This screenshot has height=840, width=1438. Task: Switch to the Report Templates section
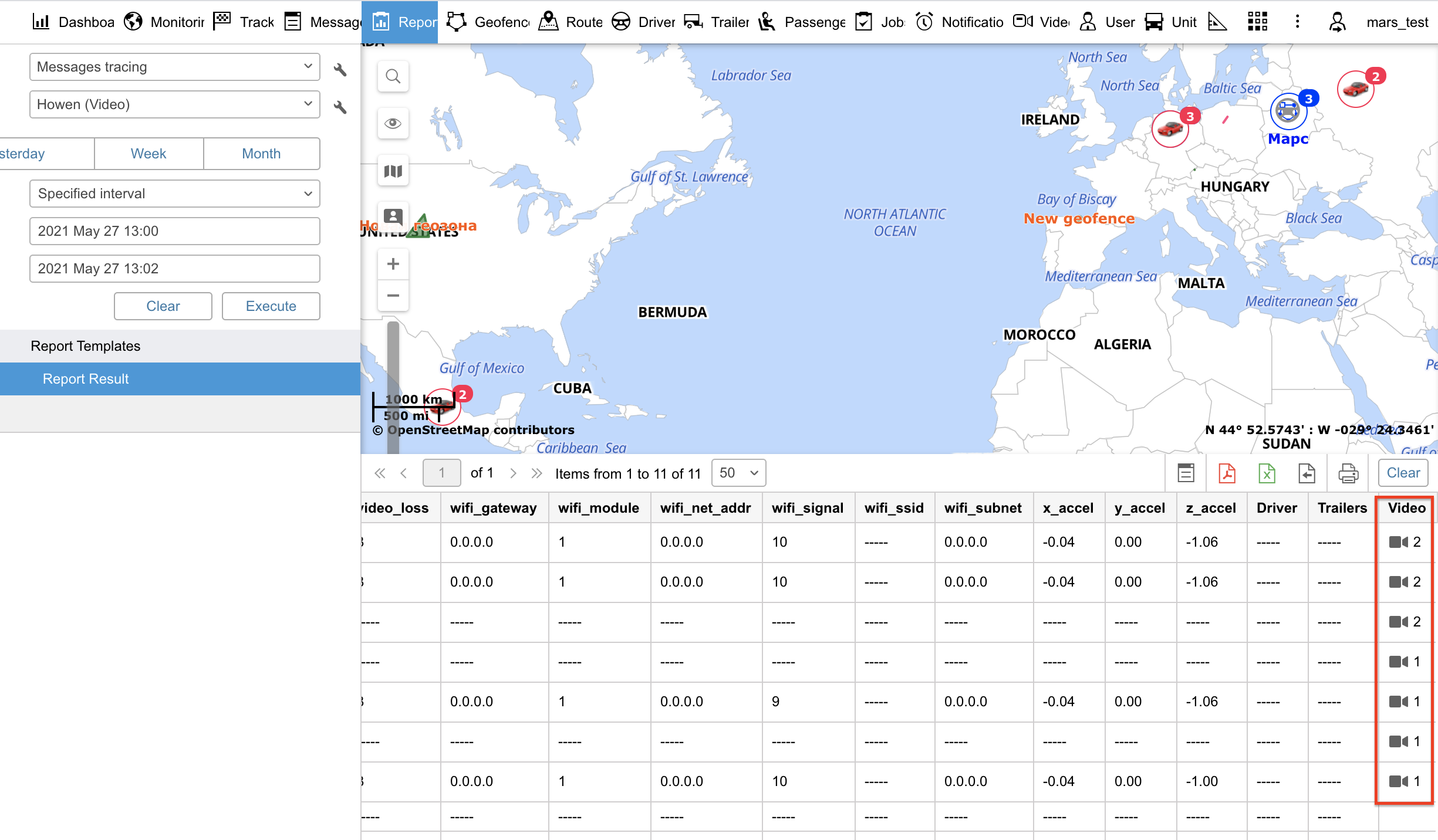click(x=86, y=346)
